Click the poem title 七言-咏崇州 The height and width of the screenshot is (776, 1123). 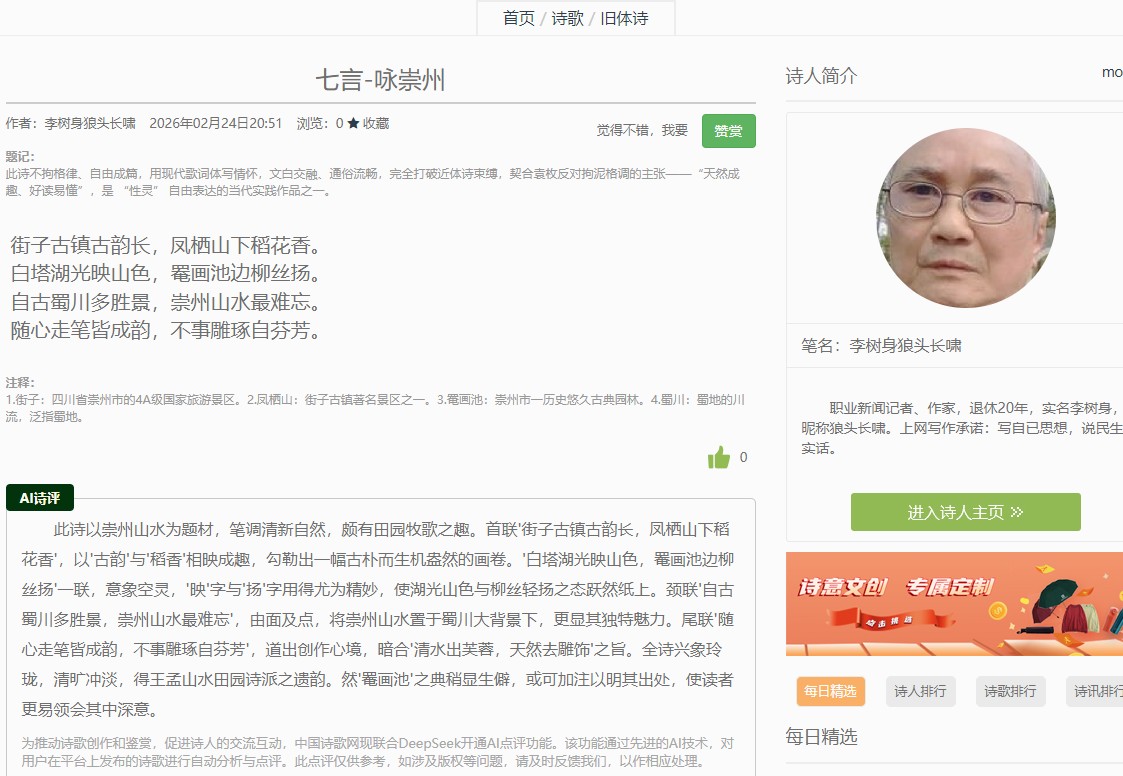tap(380, 80)
